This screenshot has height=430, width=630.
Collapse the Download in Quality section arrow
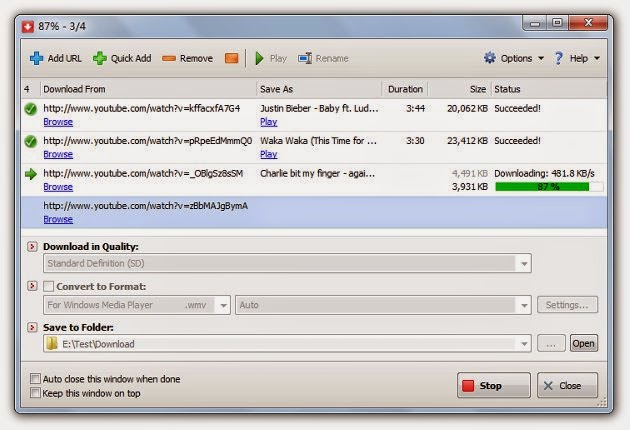click(32, 246)
